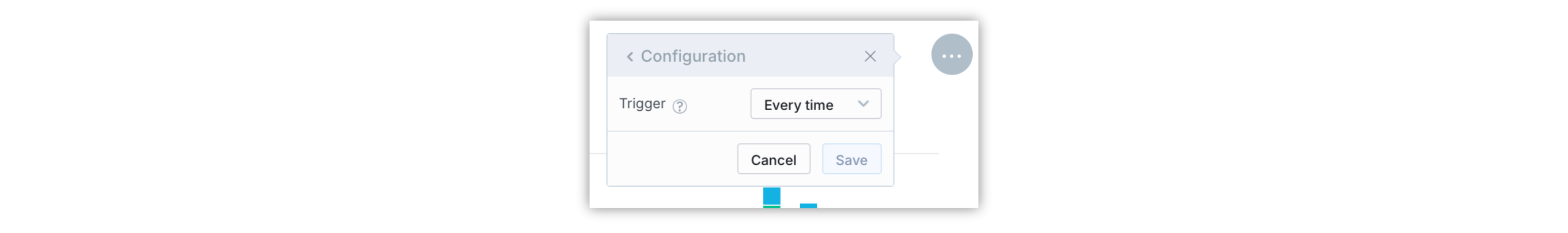Click the popover pointer arrow near the dots button
This screenshot has height=233, width=1568.
tap(897, 57)
